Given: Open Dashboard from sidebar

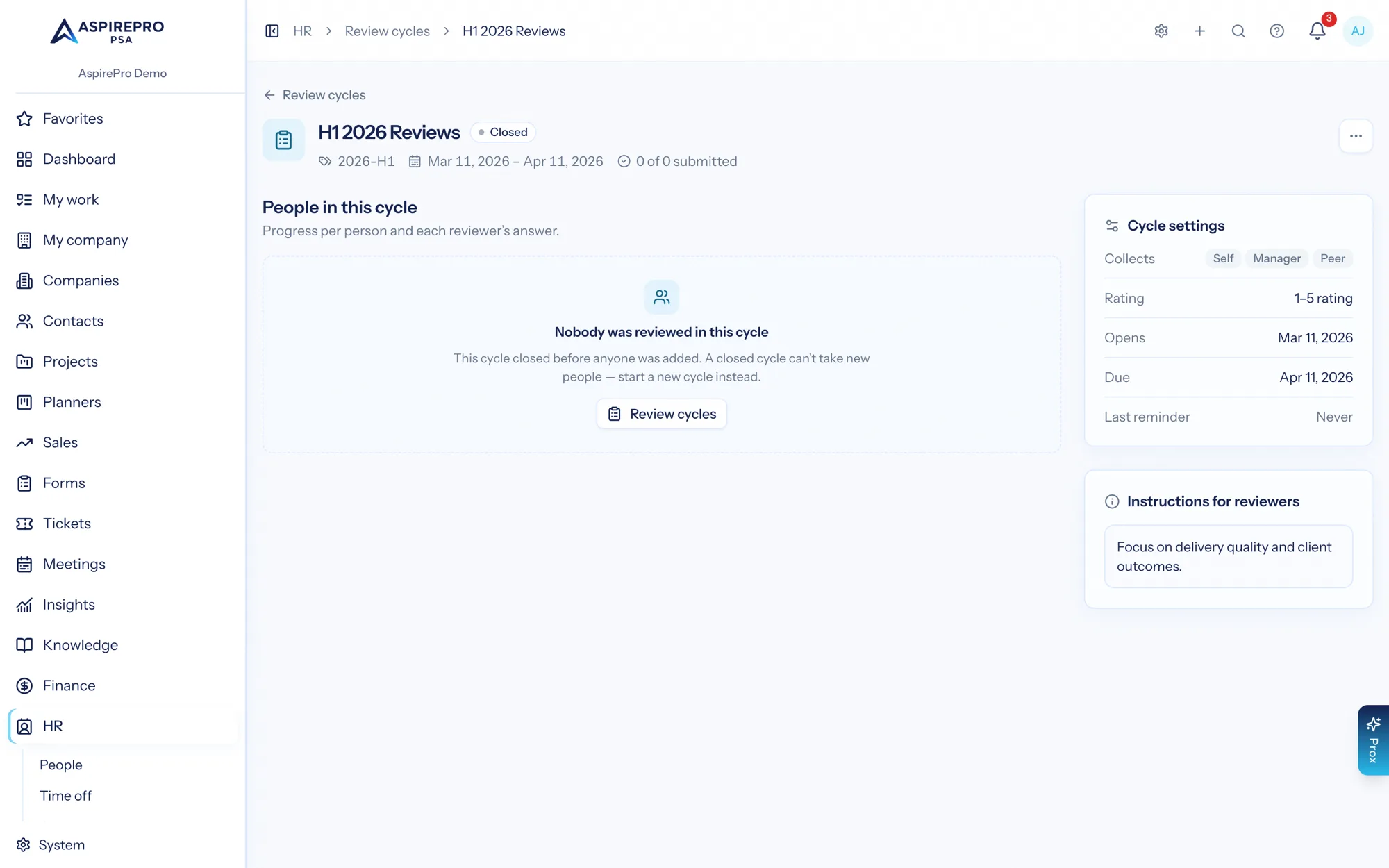Looking at the screenshot, I should (122, 159).
